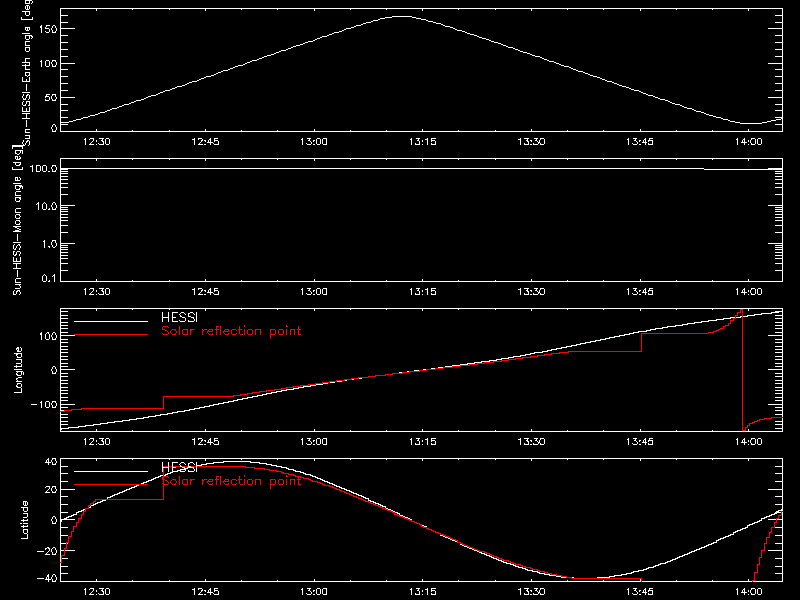The height and width of the screenshot is (600, 800).
Task: Click the 10.0 tick on Moon angle axis
Action: tap(46, 206)
